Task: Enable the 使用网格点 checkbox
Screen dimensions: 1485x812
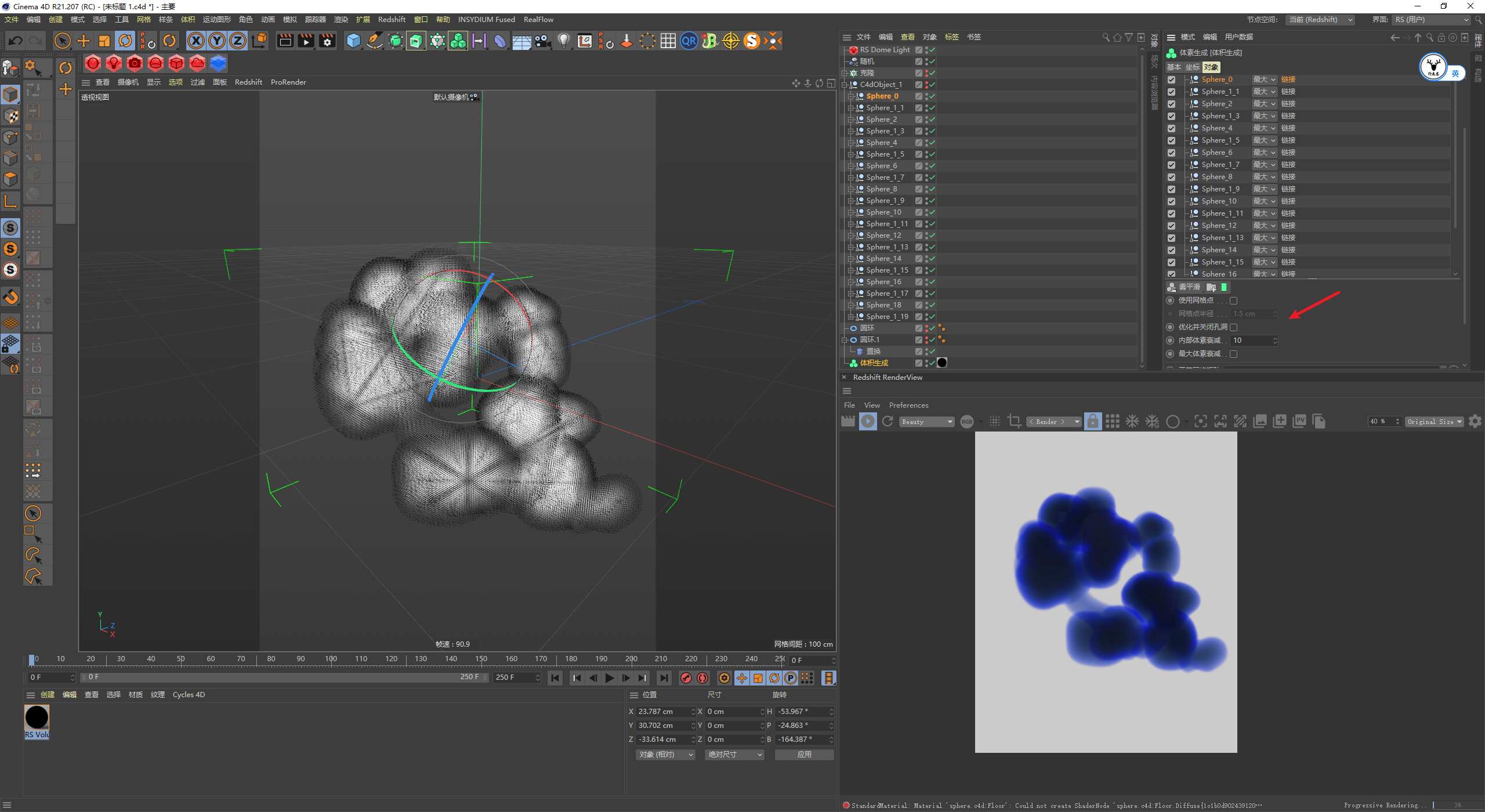Action: (x=1234, y=300)
